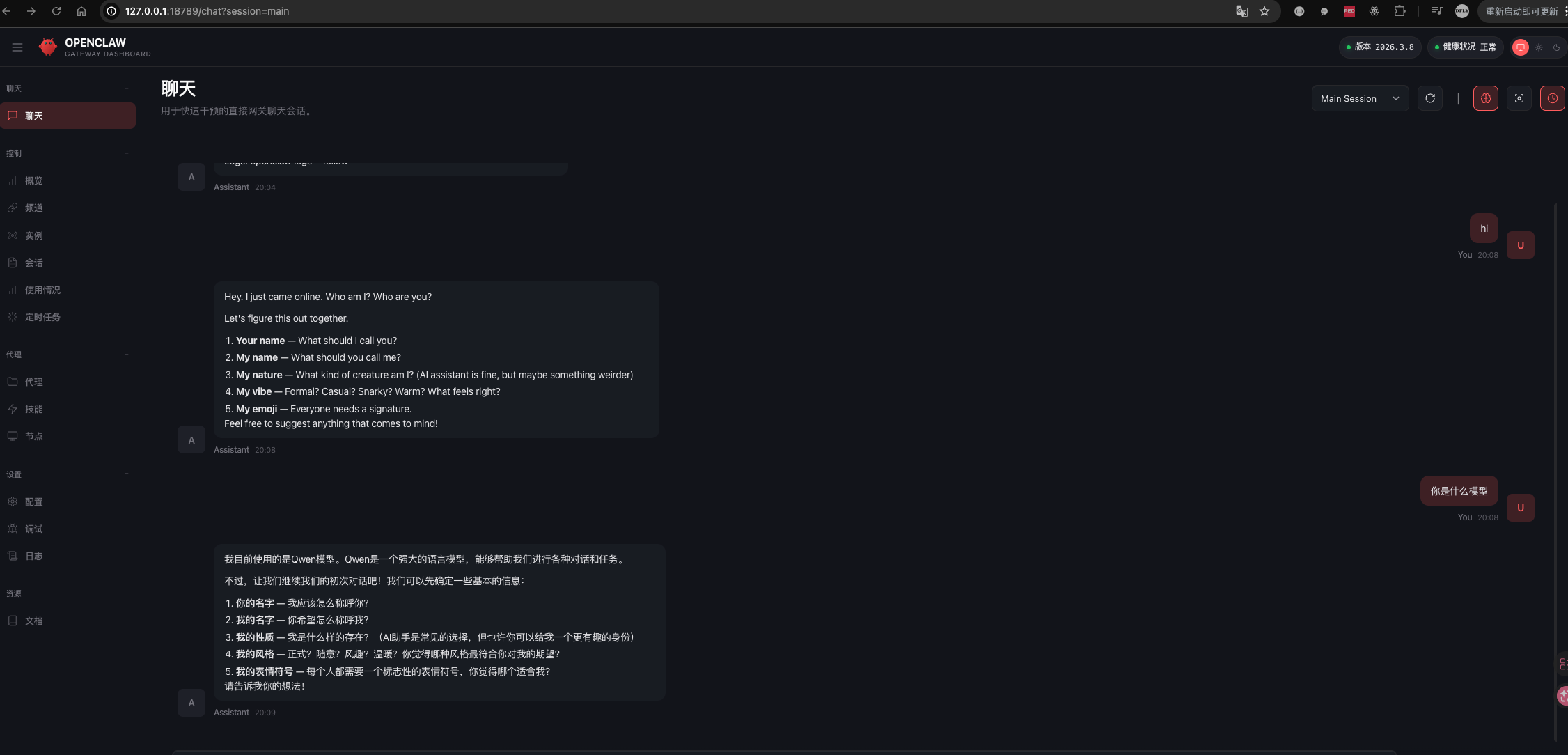Select system theme monitor icon

(1521, 47)
